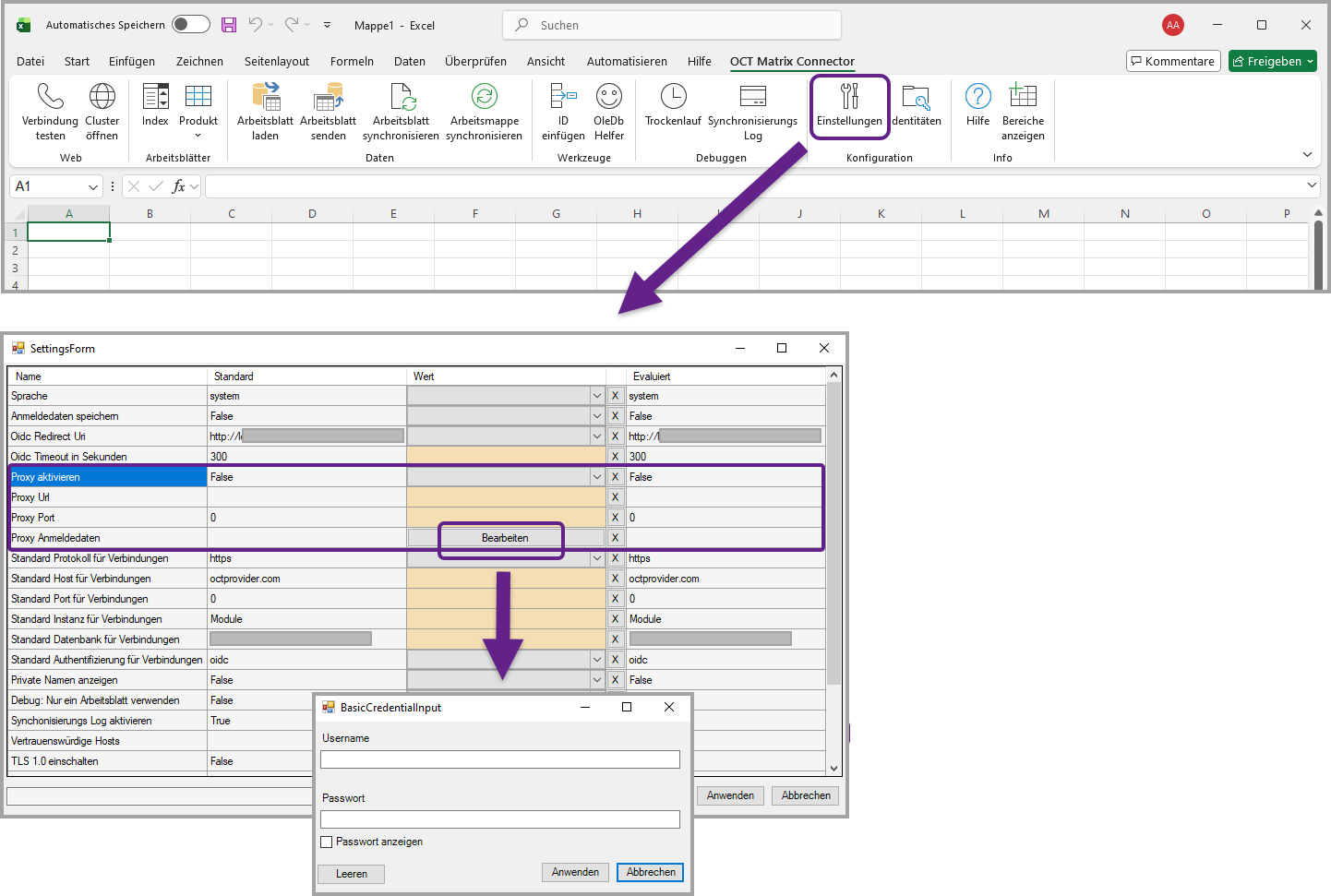Expand the Proxy aktivieren value dropdown
Screen dimensions: 1331x896
click(596, 477)
